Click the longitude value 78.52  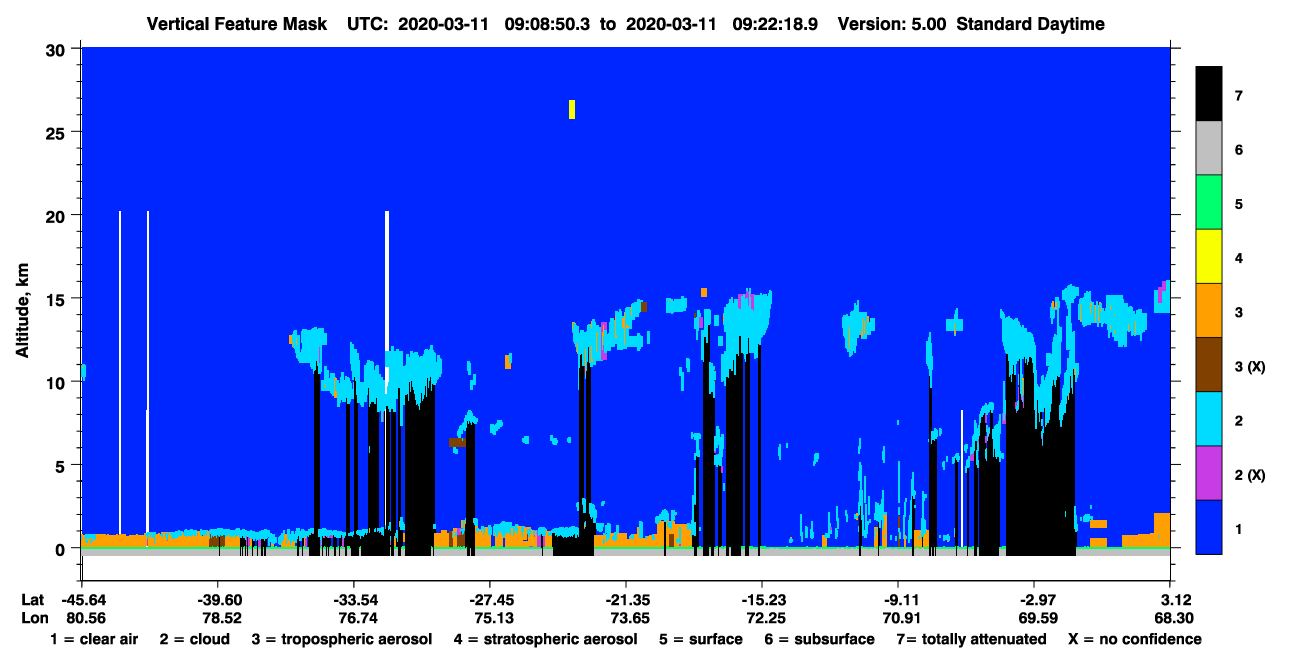tap(222, 618)
